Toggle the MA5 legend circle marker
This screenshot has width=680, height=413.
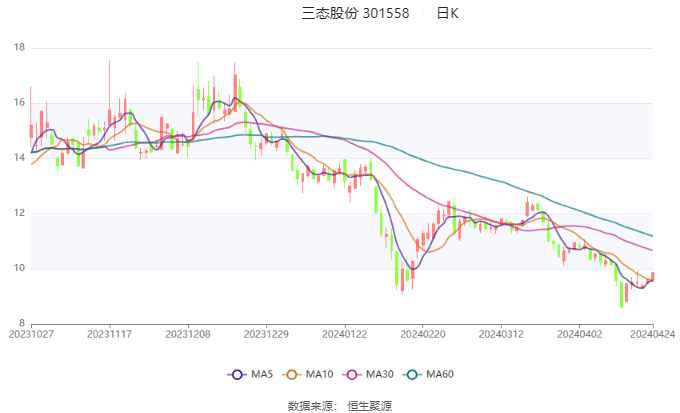click(237, 375)
